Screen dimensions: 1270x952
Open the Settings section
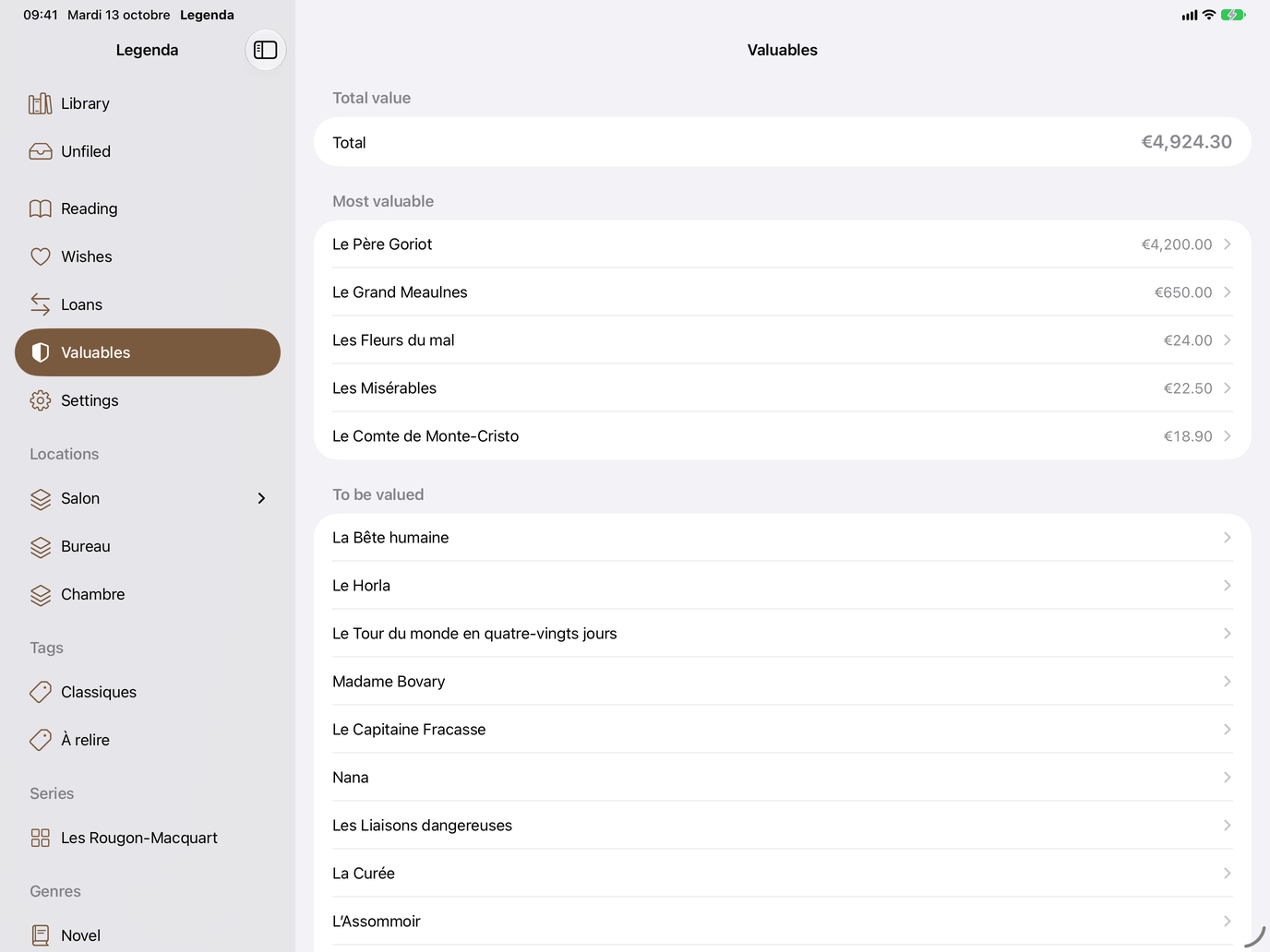tap(148, 400)
